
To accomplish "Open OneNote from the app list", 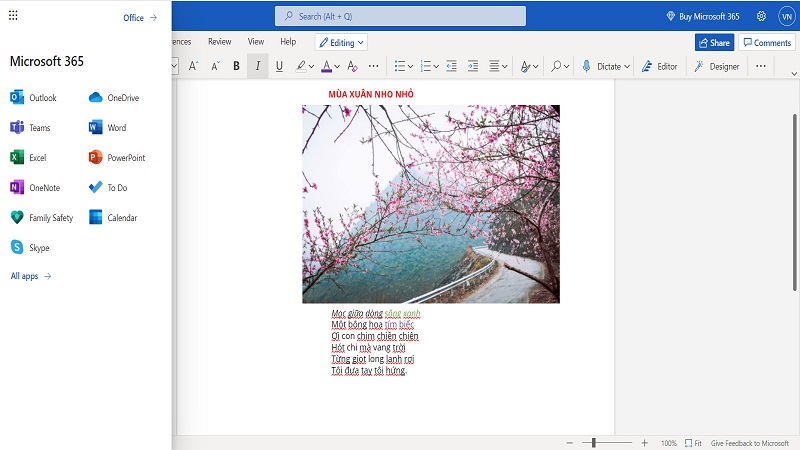I will (35, 188).
